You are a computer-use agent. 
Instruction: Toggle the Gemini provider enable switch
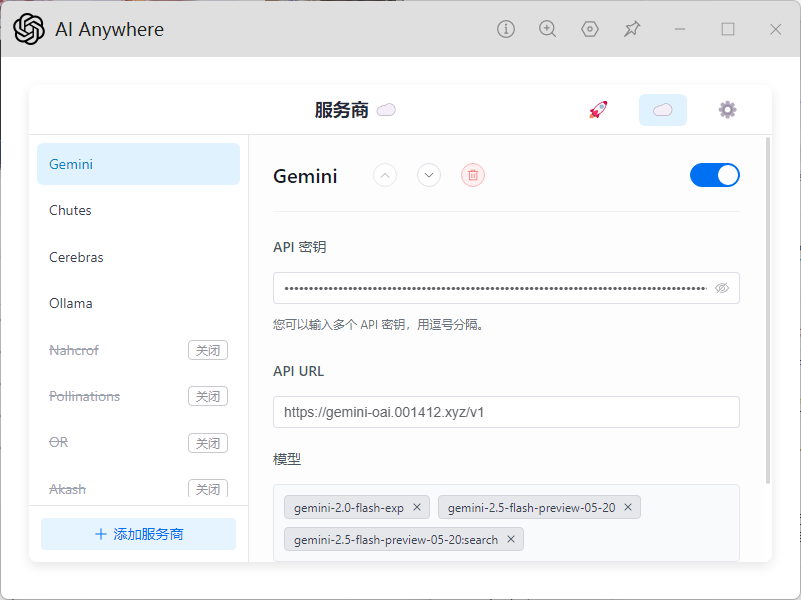click(x=715, y=175)
